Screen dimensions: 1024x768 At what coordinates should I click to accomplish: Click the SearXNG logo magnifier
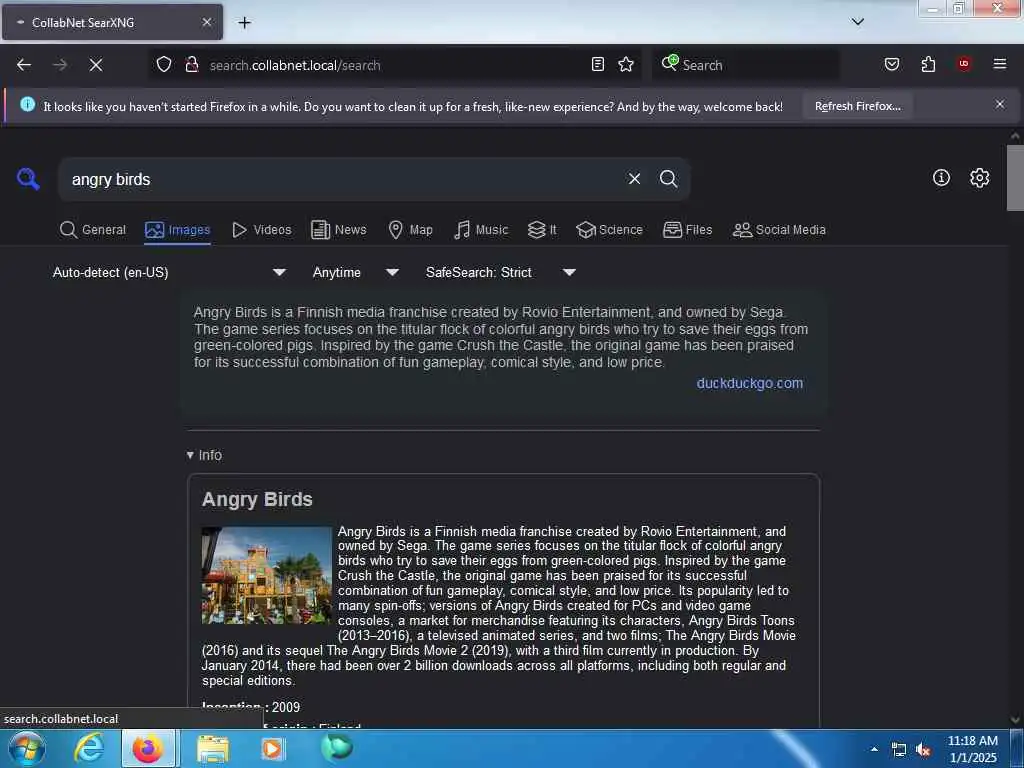[28, 178]
